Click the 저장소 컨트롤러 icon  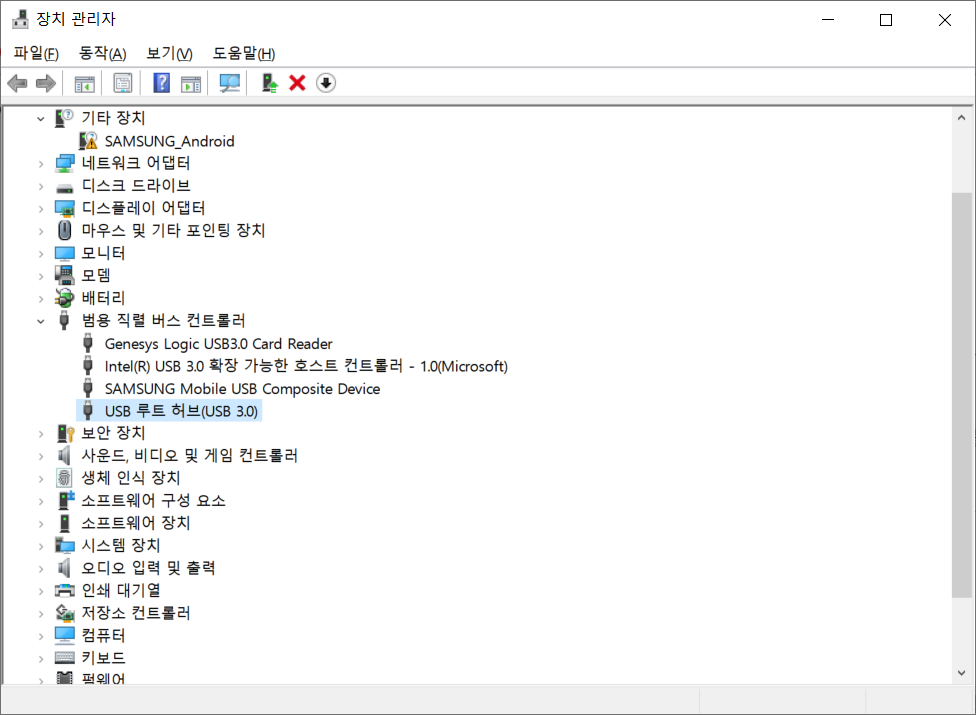pos(64,613)
